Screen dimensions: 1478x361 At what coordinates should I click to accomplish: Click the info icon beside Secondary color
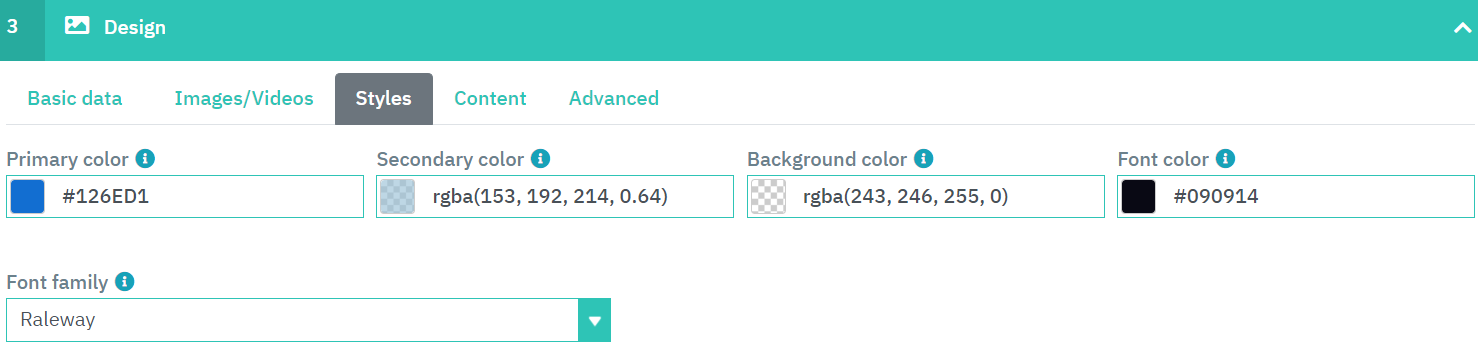[541, 159]
